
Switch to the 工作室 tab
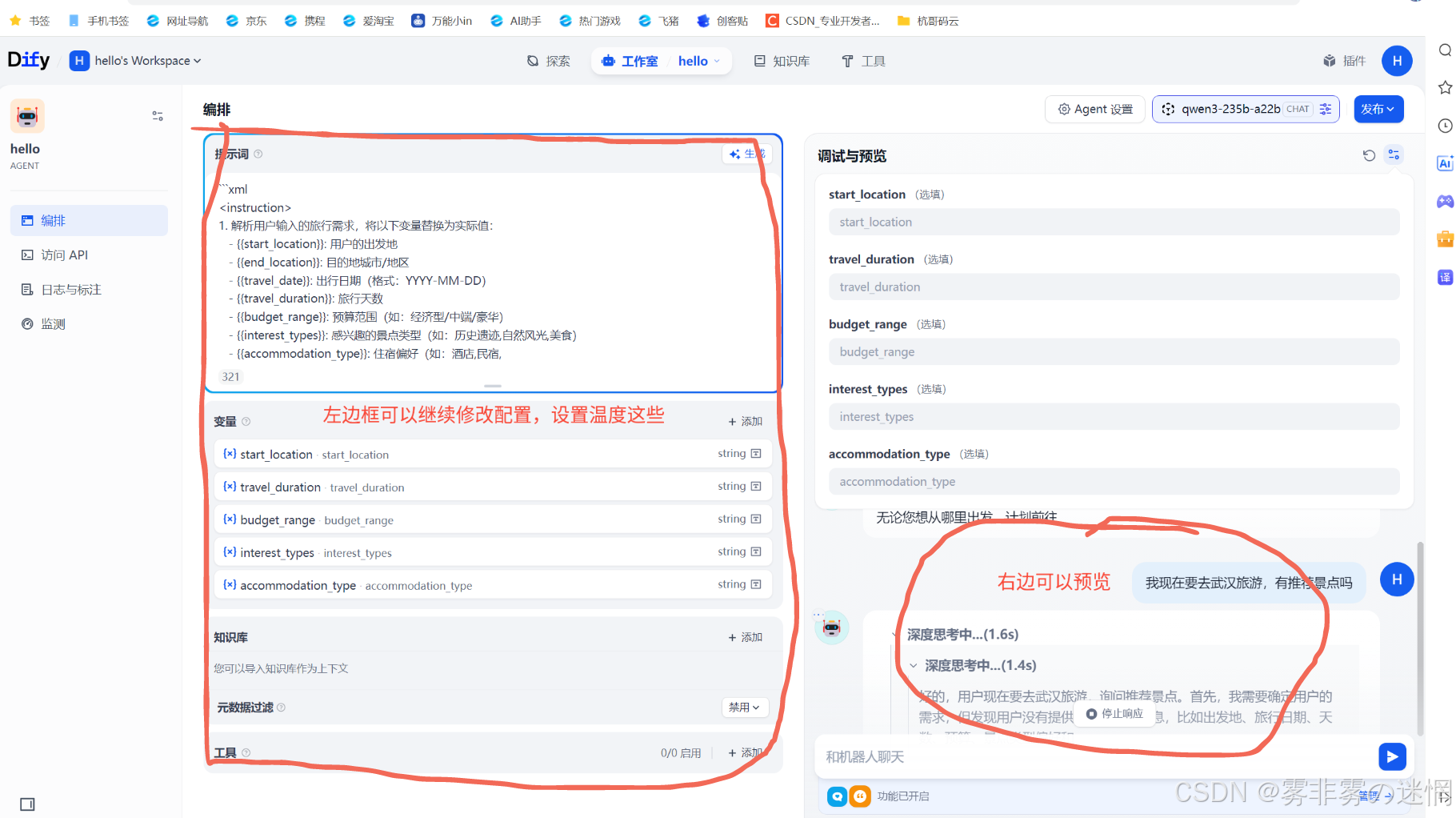[630, 61]
